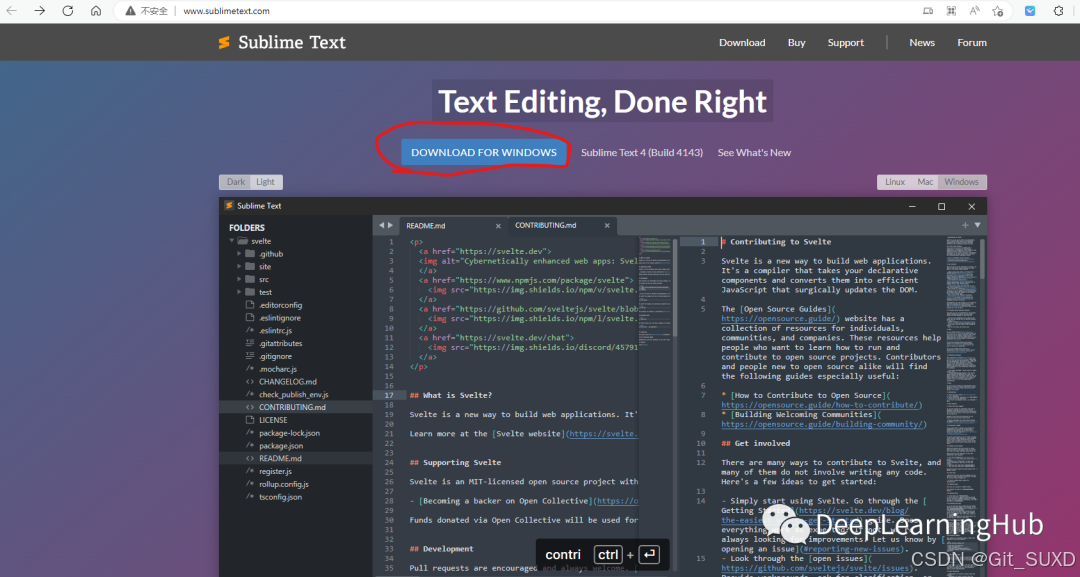Screen dimensions: 1080x577
Task: Click the Sublime Text orange logo icon
Action: point(224,43)
